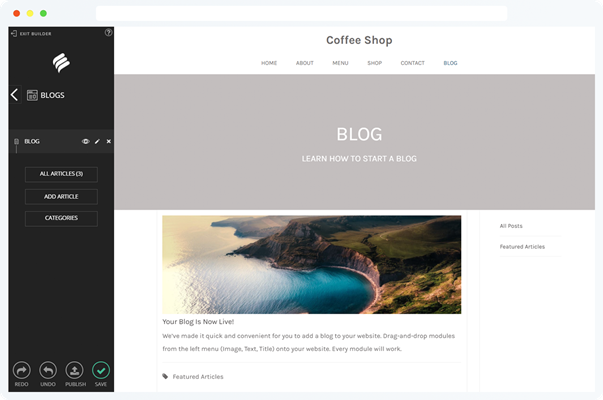Select the Shop navigation menu item
The image size is (603, 400).
click(x=375, y=63)
